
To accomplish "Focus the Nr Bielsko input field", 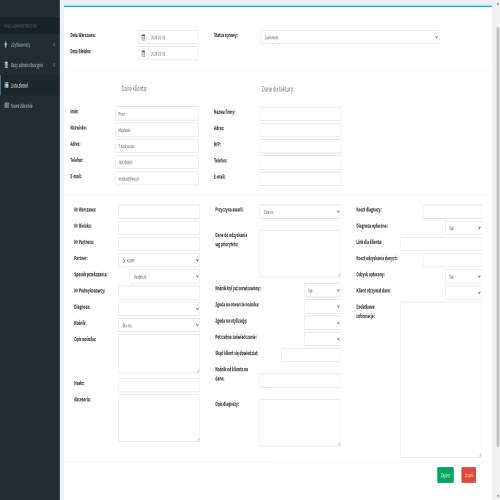I will point(159,228).
